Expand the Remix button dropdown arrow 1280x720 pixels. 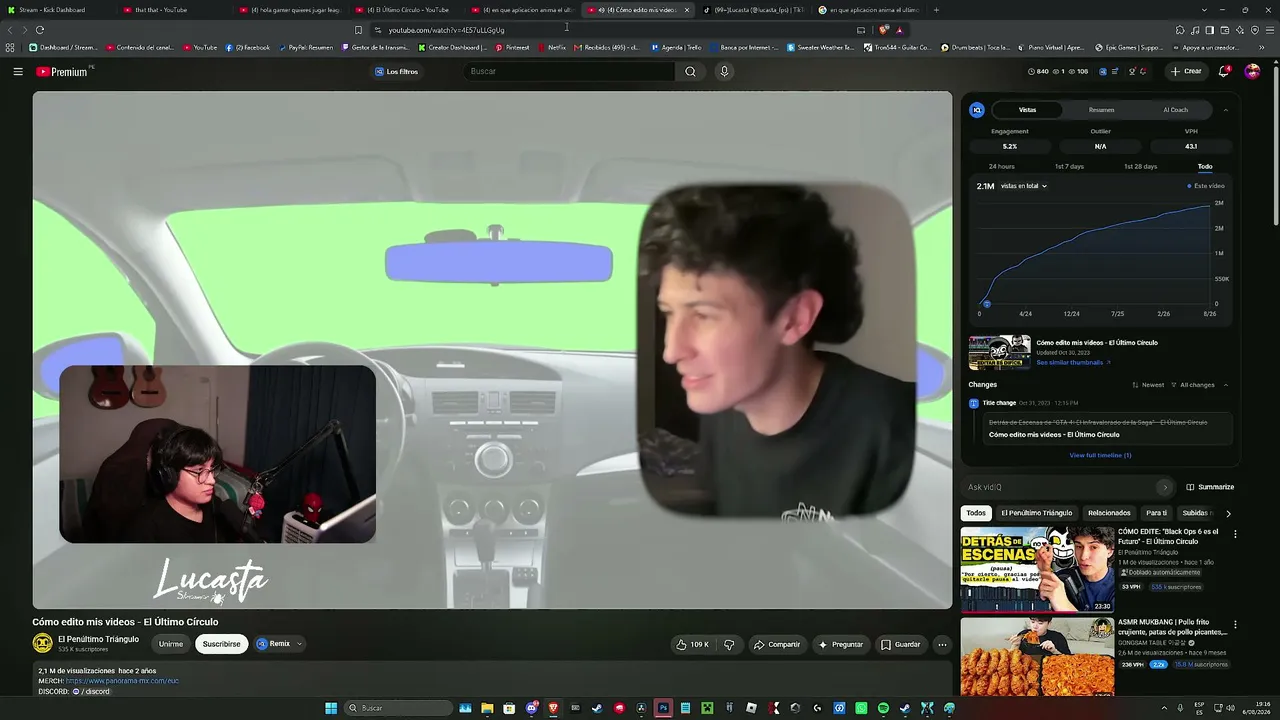[299, 644]
